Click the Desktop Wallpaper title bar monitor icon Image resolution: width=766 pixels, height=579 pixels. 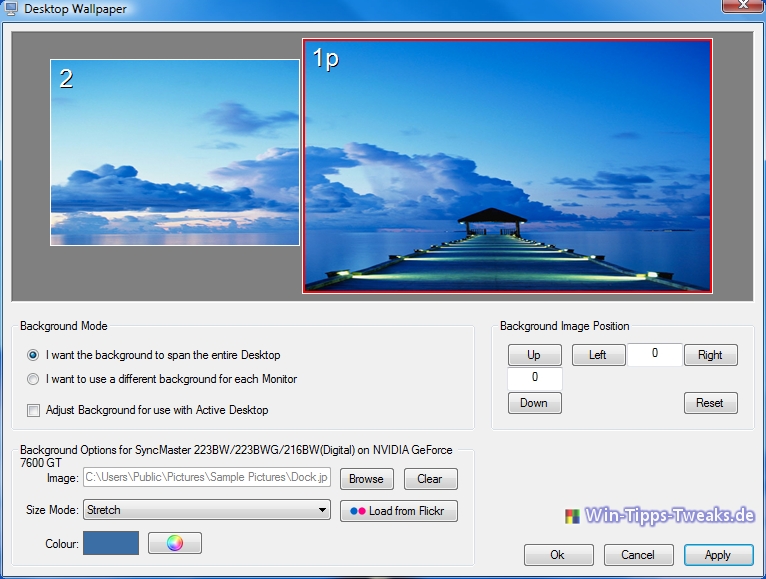[x=10, y=8]
